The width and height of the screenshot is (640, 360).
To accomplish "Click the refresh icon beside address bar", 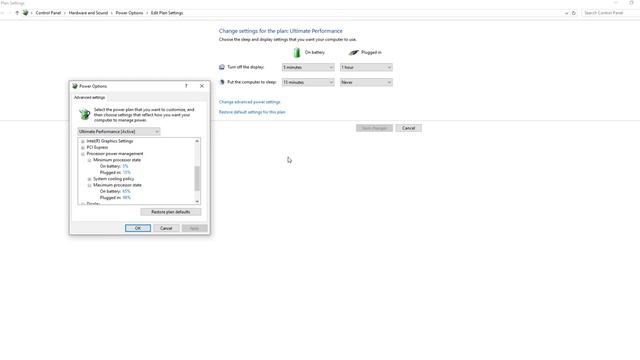I will point(573,13).
